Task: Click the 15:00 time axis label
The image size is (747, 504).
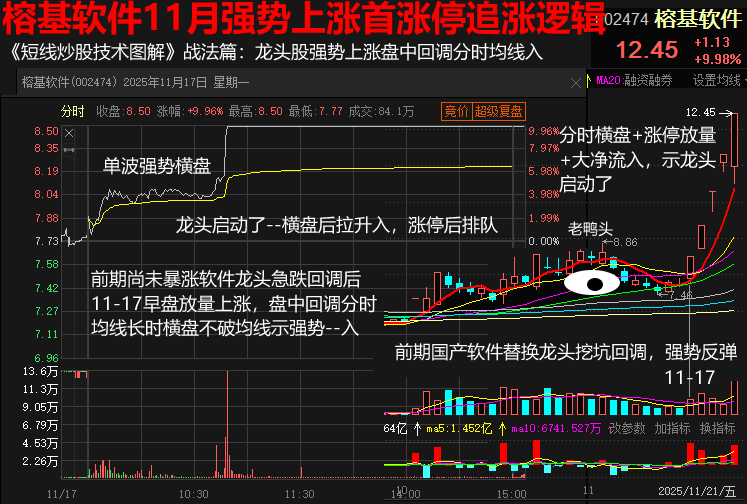Action: click(x=512, y=494)
